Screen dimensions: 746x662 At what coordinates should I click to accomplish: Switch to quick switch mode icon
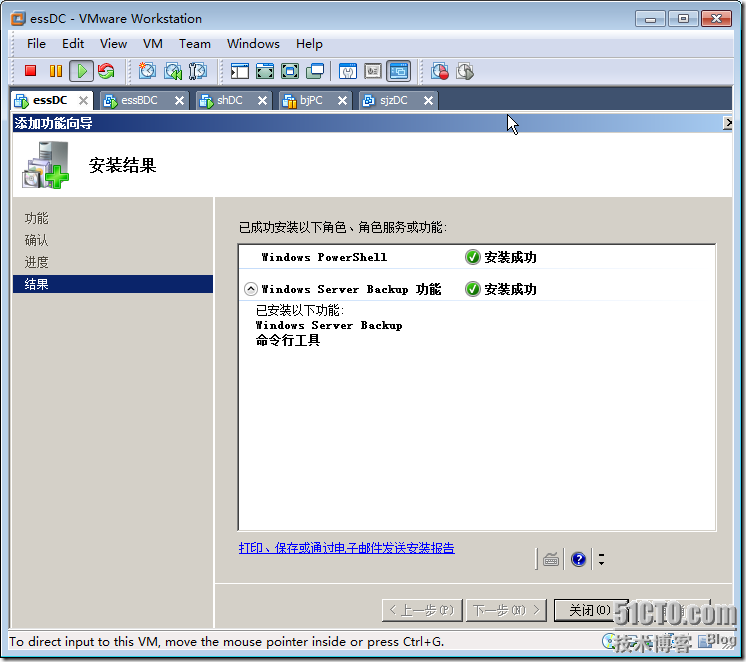pos(265,71)
